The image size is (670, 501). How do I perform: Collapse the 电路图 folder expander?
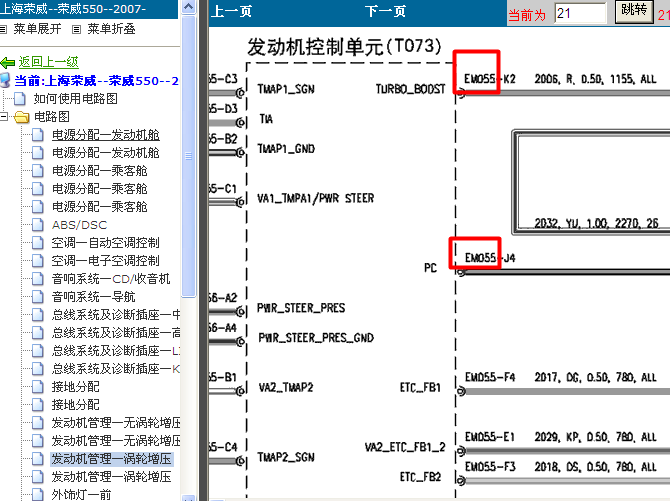(x=4, y=116)
